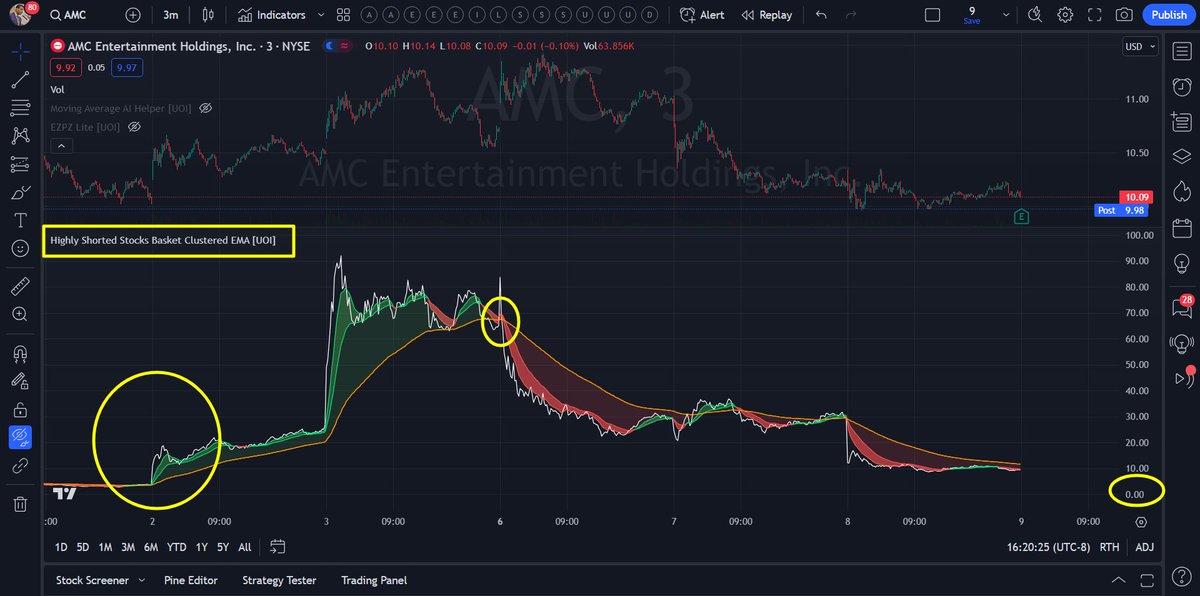Screen dimensions: 1200x596
Task: Open chats with 28 notifications badge
Action: click(1181, 307)
